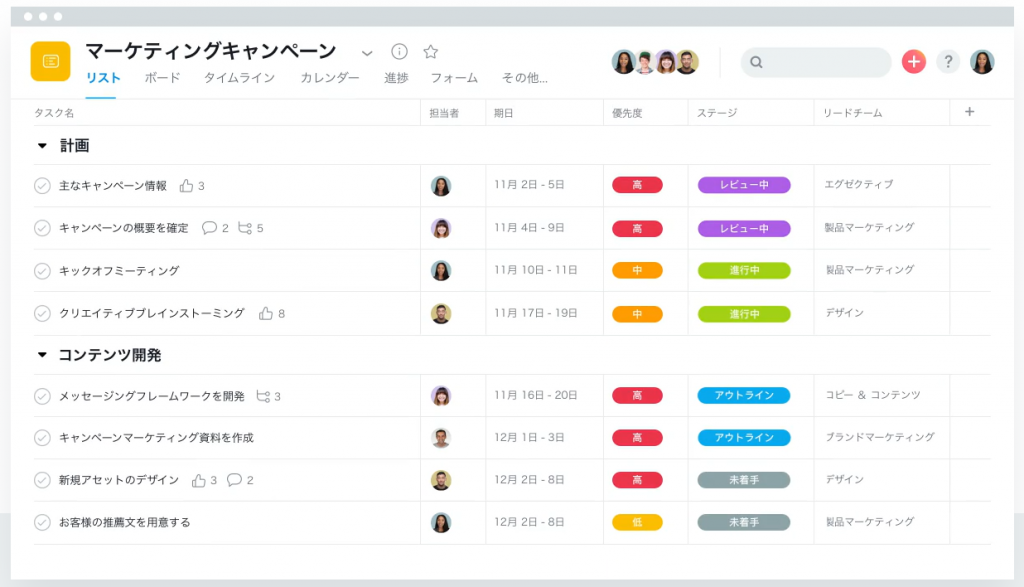The width and height of the screenshot is (1024, 587).
Task: Complete the キックオフミーティング task
Action: pos(42,271)
